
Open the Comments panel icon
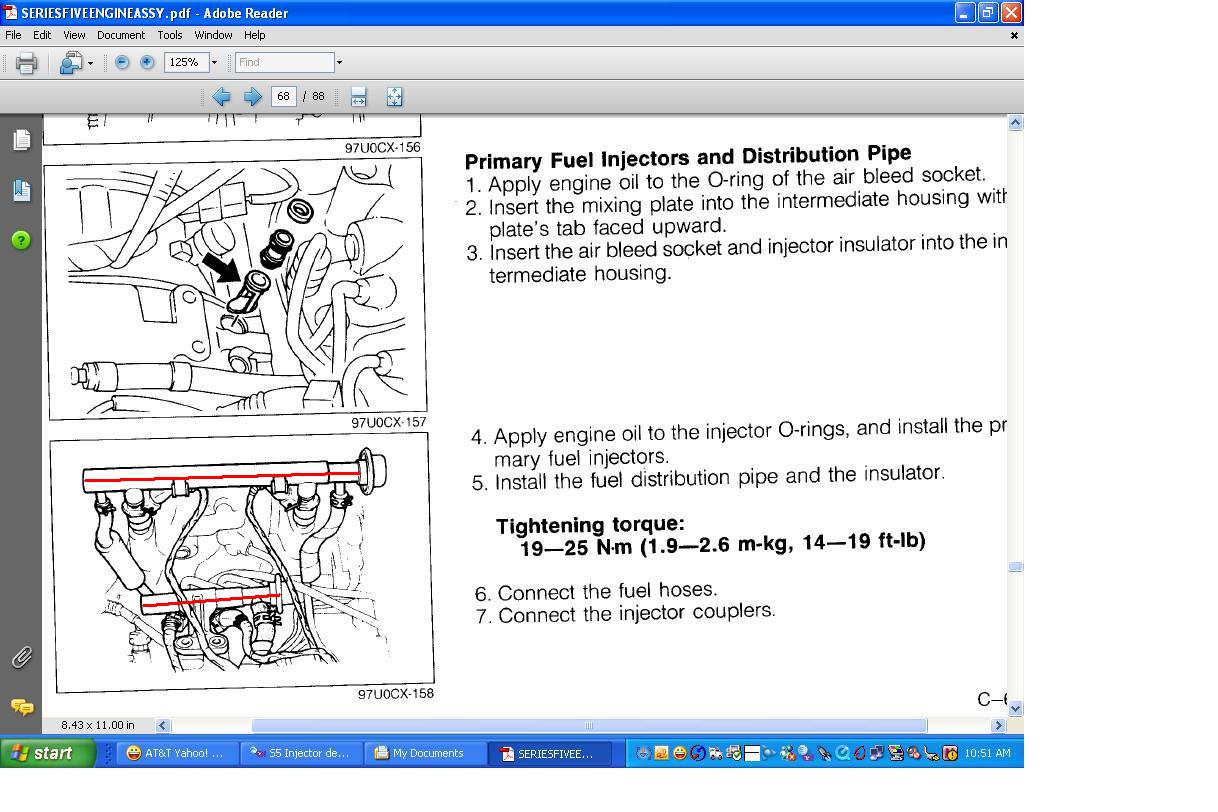[x=21, y=707]
